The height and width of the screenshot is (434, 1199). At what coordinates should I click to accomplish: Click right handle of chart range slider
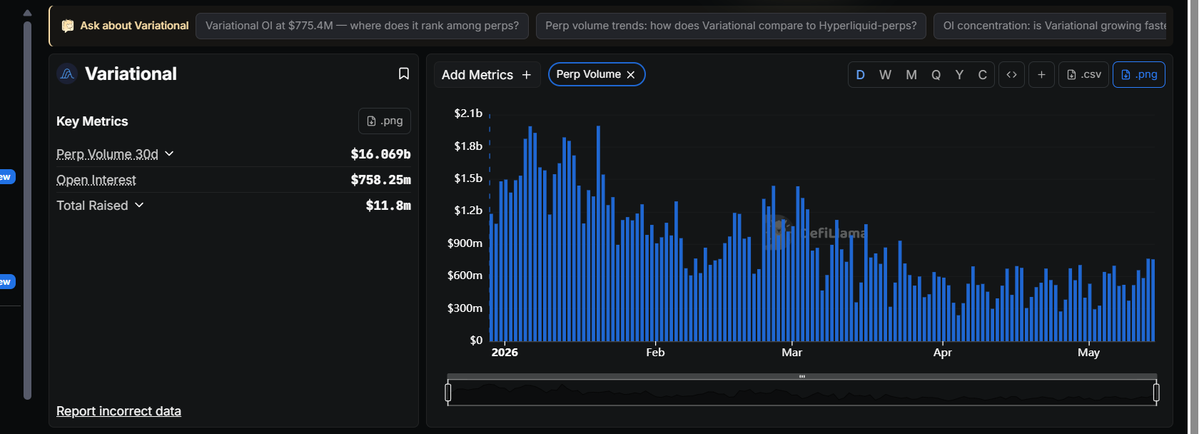1156,393
